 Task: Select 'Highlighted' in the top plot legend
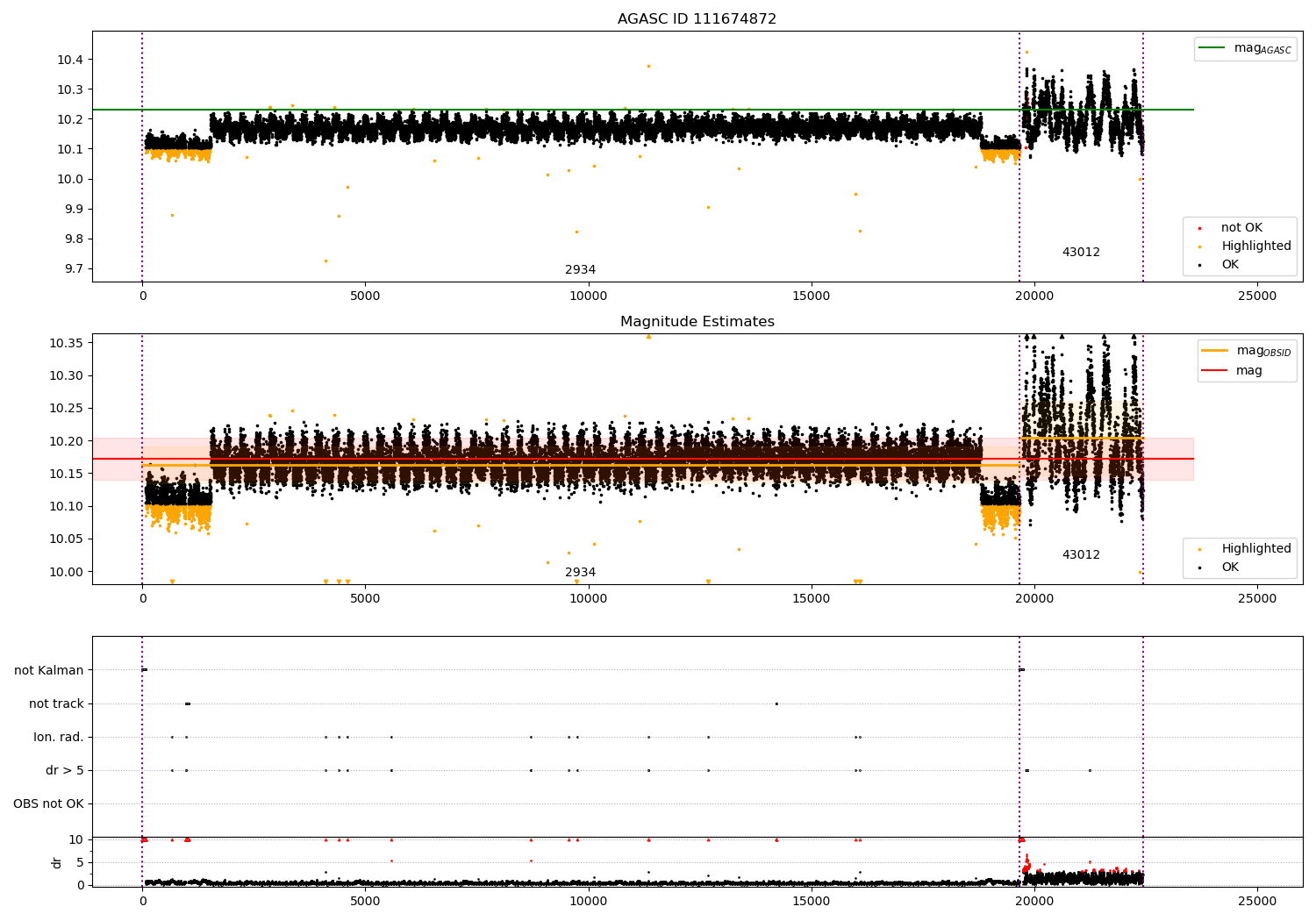tap(1255, 246)
